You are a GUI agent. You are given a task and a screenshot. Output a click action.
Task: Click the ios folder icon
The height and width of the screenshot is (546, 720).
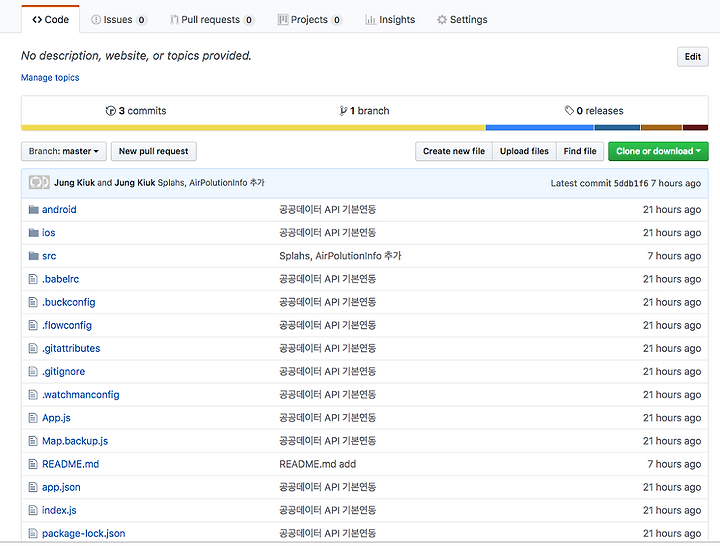coord(33,233)
